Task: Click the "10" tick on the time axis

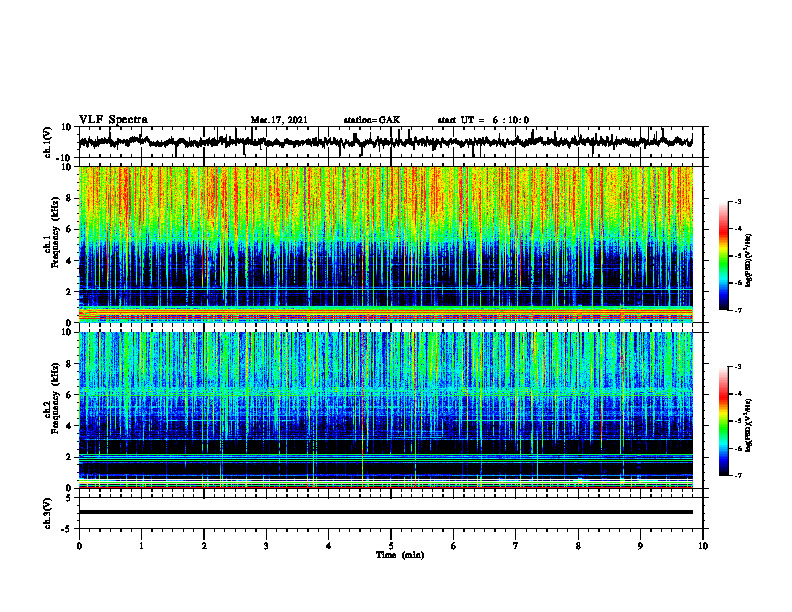Action: (703, 546)
